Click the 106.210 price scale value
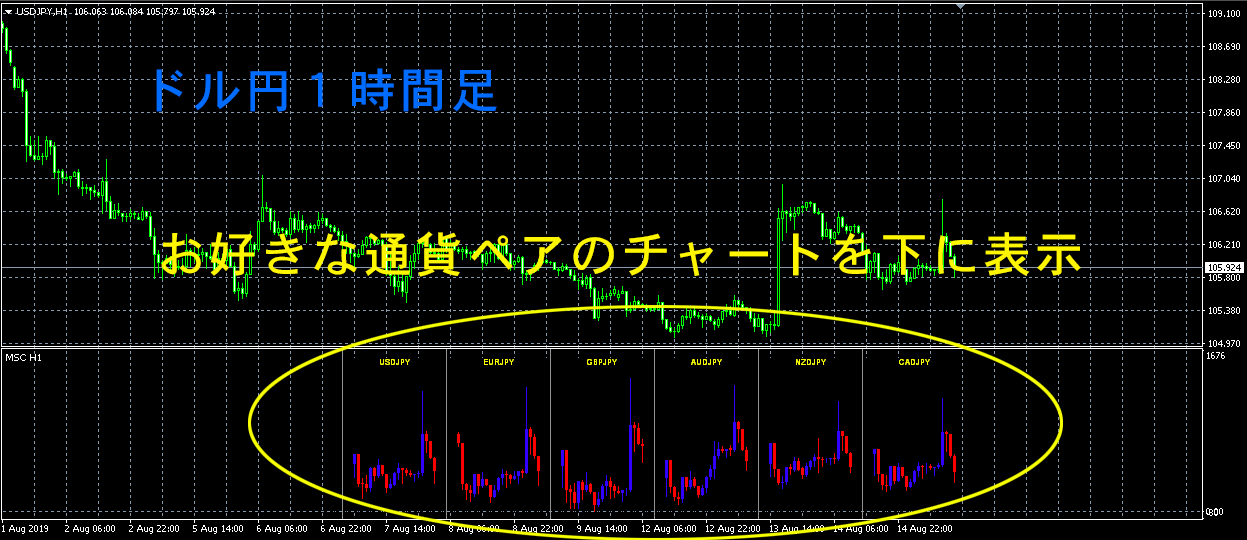The image size is (1247, 540). coord(1224,245)
